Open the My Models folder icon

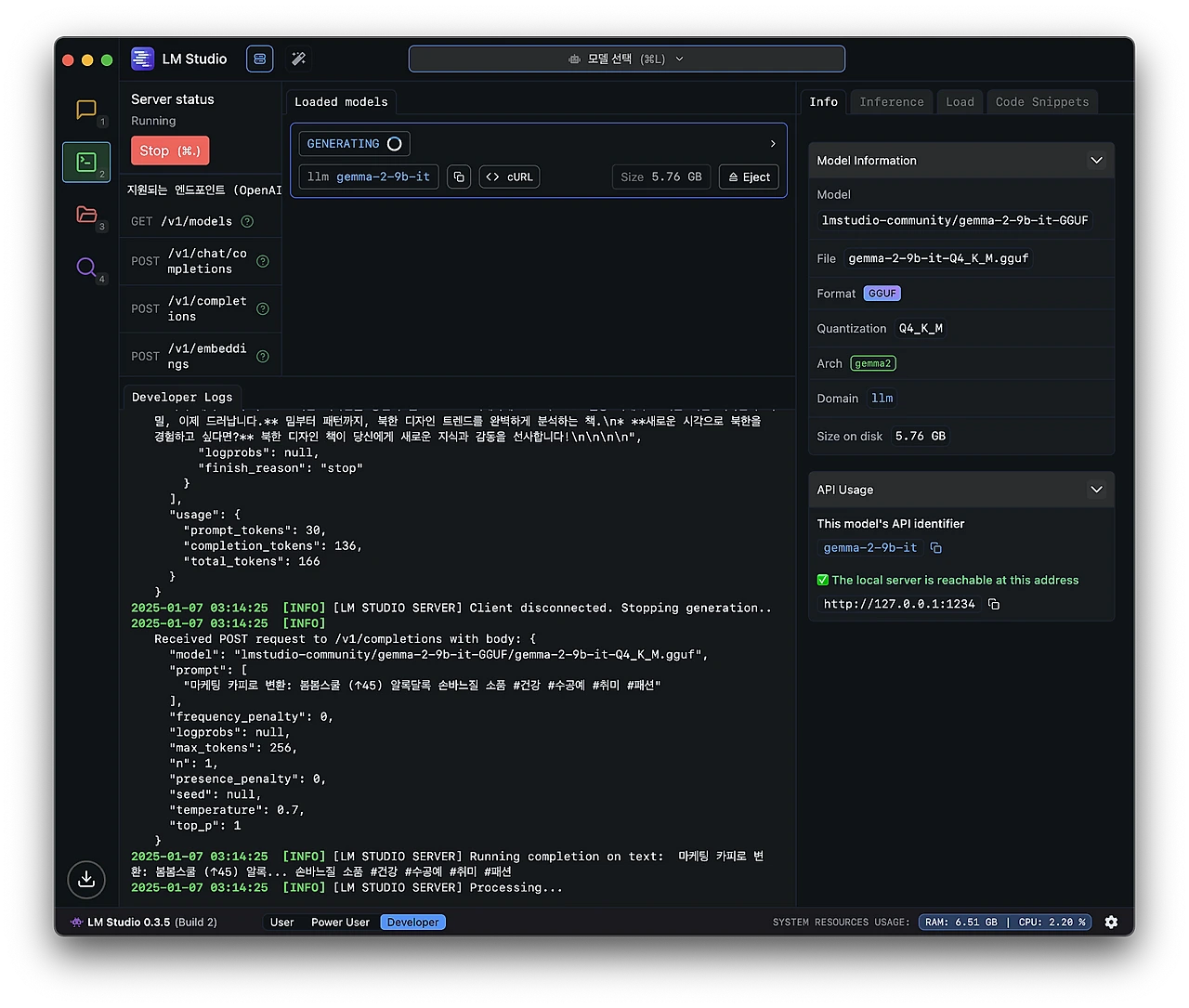click(x=86, y=215)
